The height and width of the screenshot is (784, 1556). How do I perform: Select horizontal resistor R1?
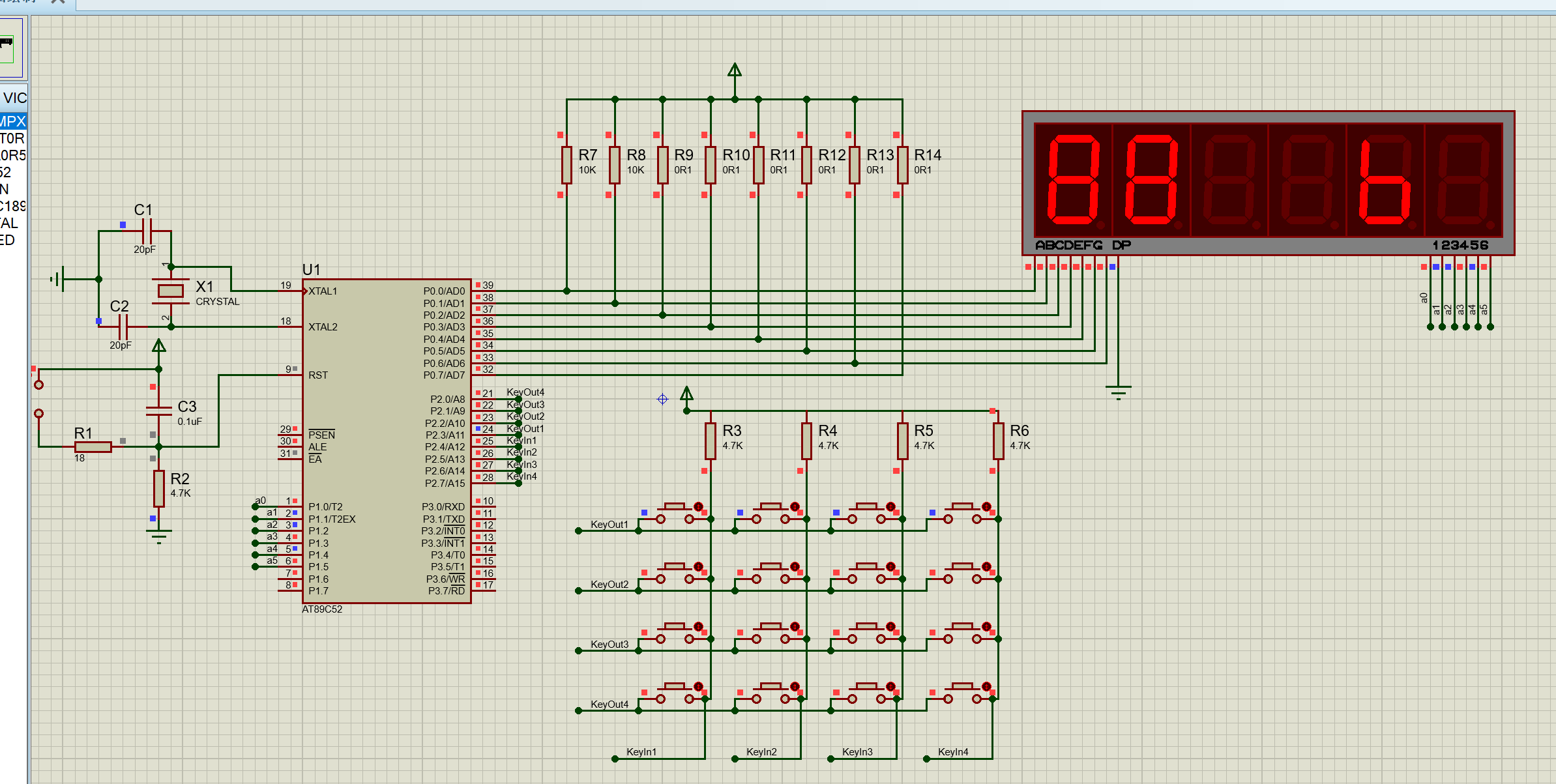click(x=93, y=446)
